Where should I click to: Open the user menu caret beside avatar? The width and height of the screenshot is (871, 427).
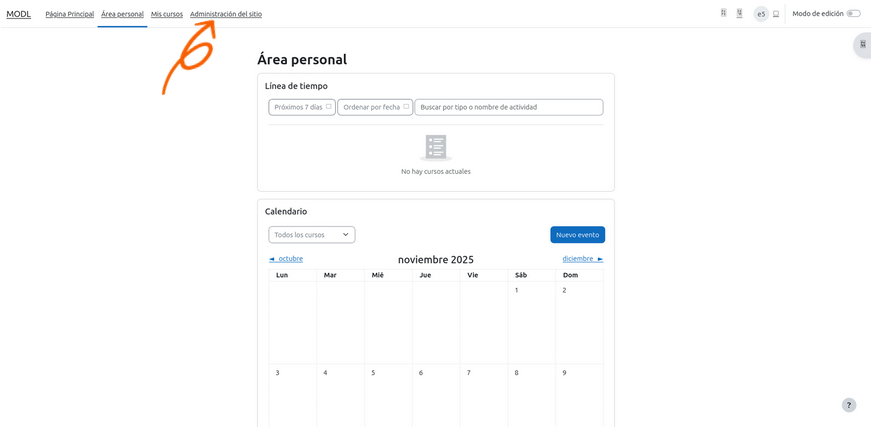[776, 14]
